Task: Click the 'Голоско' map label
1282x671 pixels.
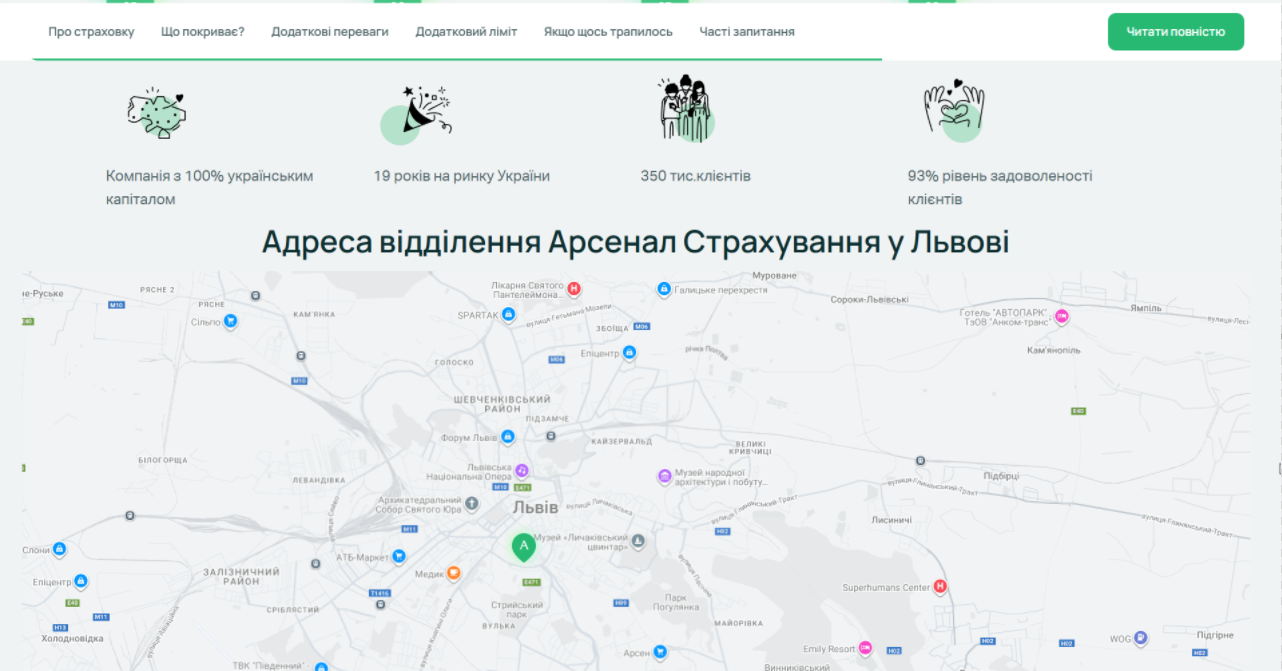Action: [x=455, y=362]
